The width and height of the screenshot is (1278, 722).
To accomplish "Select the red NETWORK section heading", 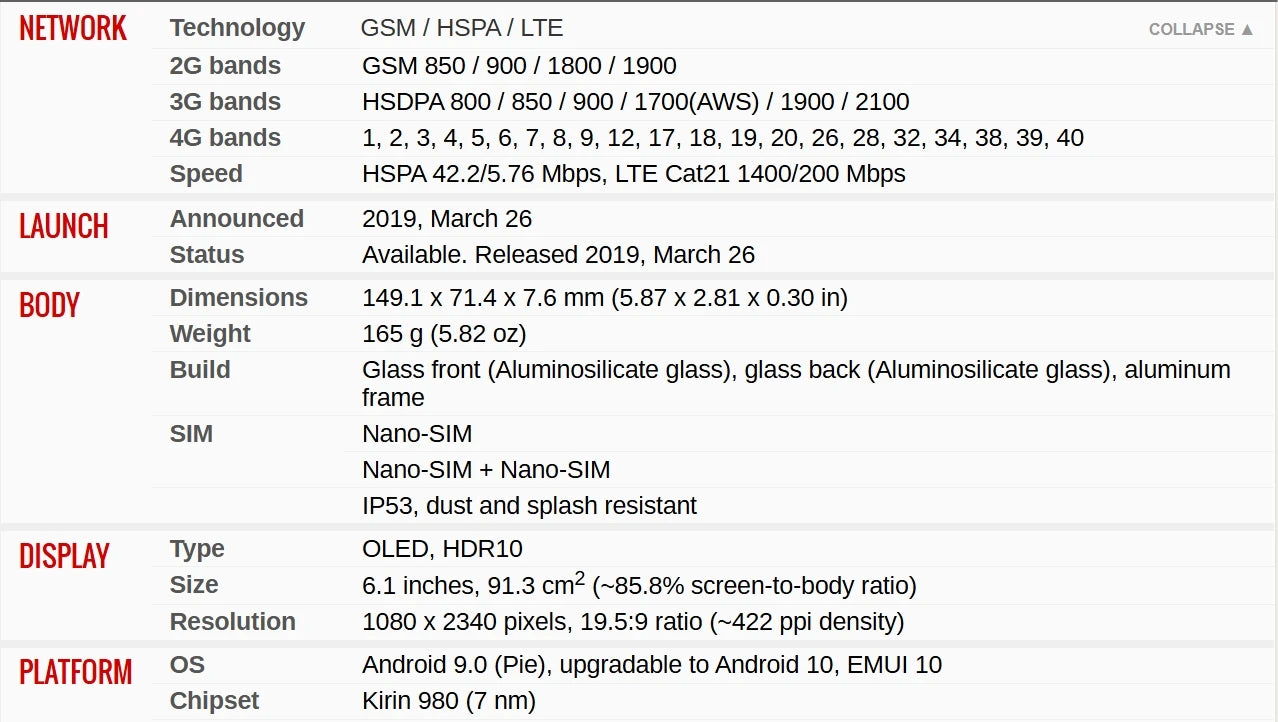I will click(x=71, y=28).
